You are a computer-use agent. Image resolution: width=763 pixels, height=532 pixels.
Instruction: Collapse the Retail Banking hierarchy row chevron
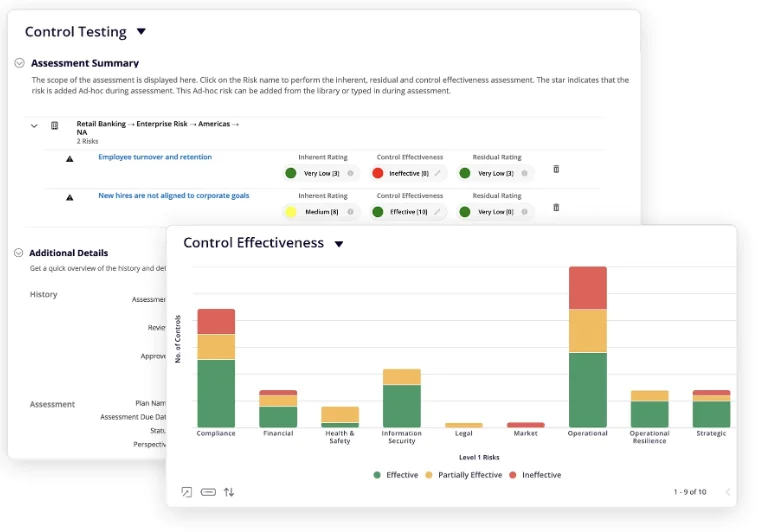click(34, 126)
